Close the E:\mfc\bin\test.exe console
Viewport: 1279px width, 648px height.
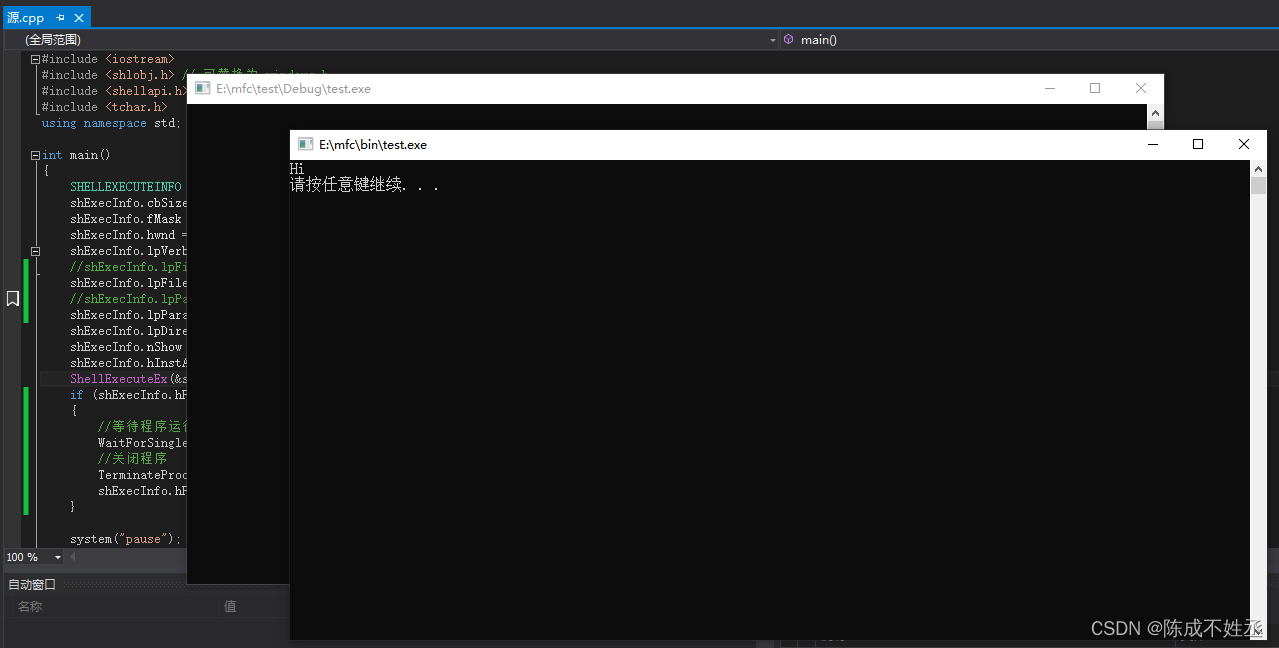[x=1244, y=144]
